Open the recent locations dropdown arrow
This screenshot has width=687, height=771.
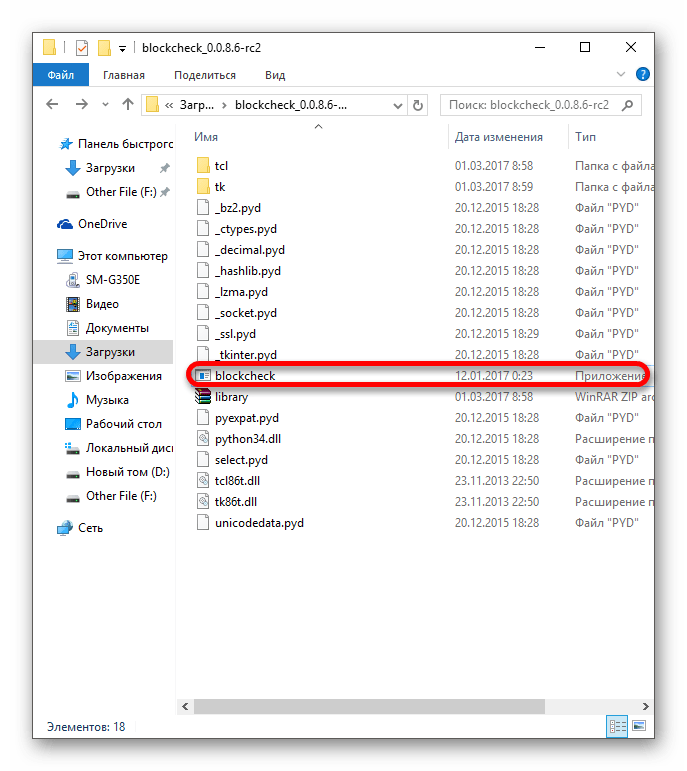[105, 105]
